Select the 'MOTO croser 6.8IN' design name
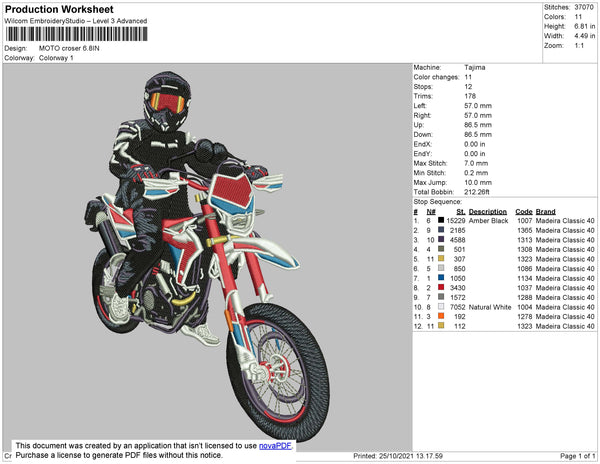 69,49
